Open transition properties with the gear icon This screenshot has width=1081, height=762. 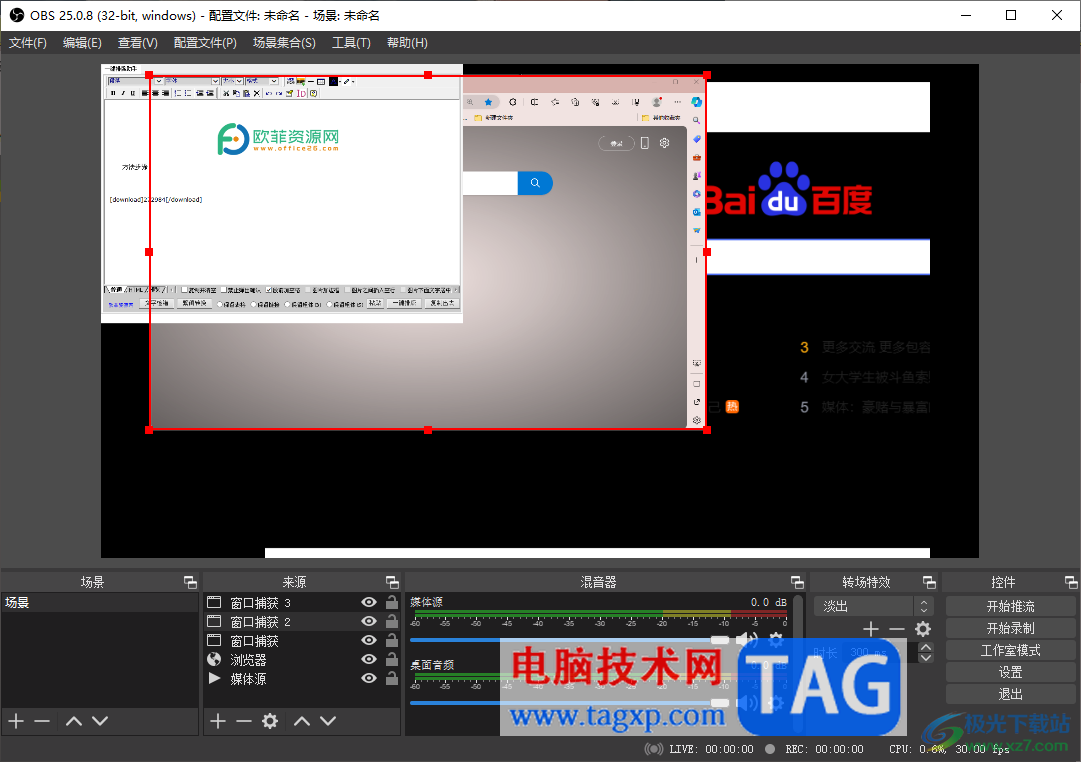click(922, 629)
